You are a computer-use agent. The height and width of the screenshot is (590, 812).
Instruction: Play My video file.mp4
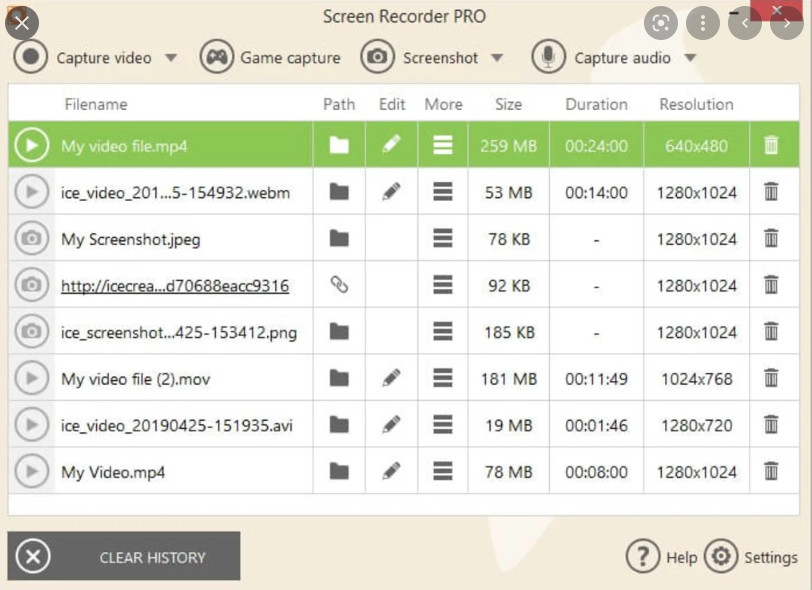pos(32,145)
